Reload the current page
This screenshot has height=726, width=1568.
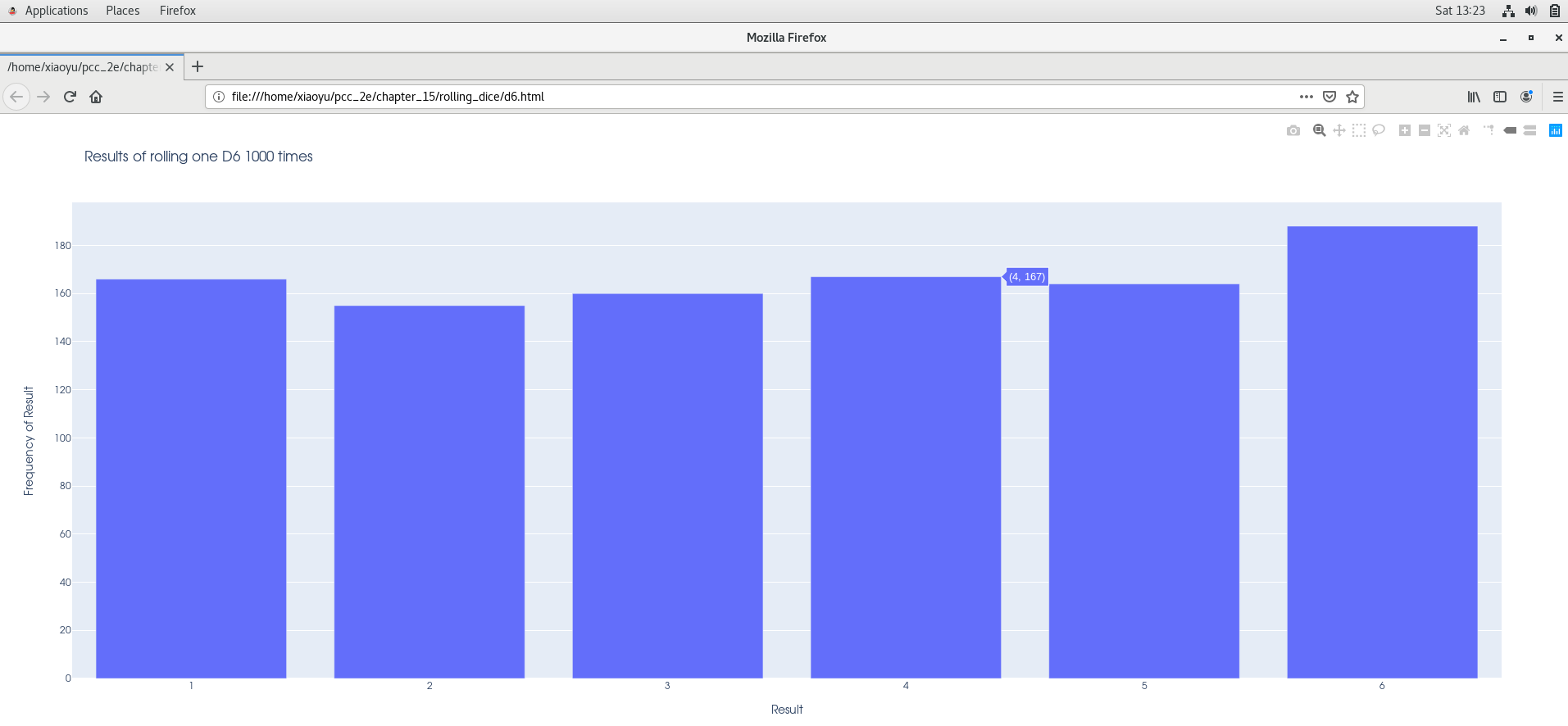pos(70,97)
